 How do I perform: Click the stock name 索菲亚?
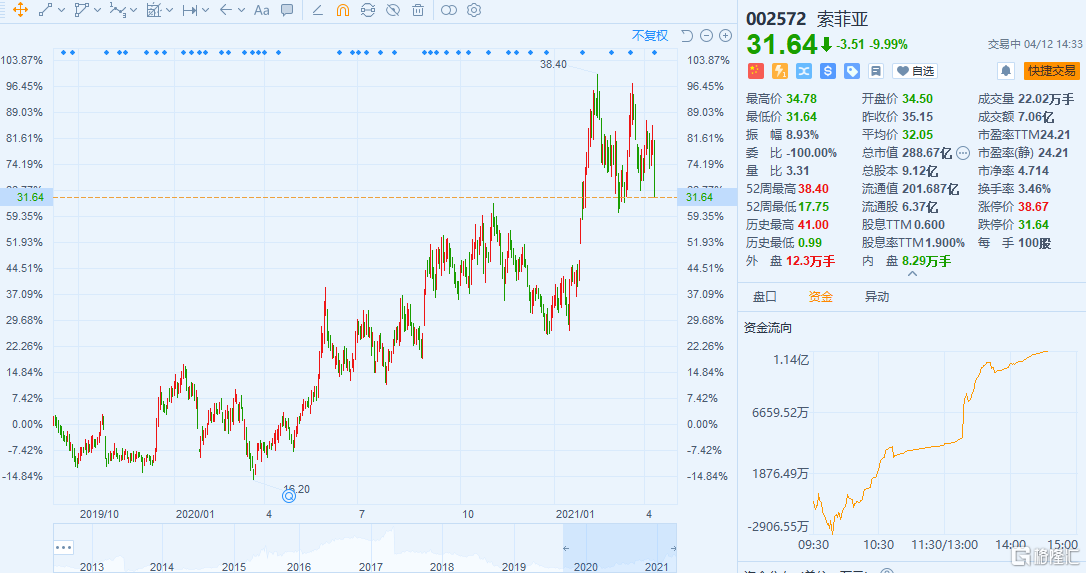[x=842, y=19]
